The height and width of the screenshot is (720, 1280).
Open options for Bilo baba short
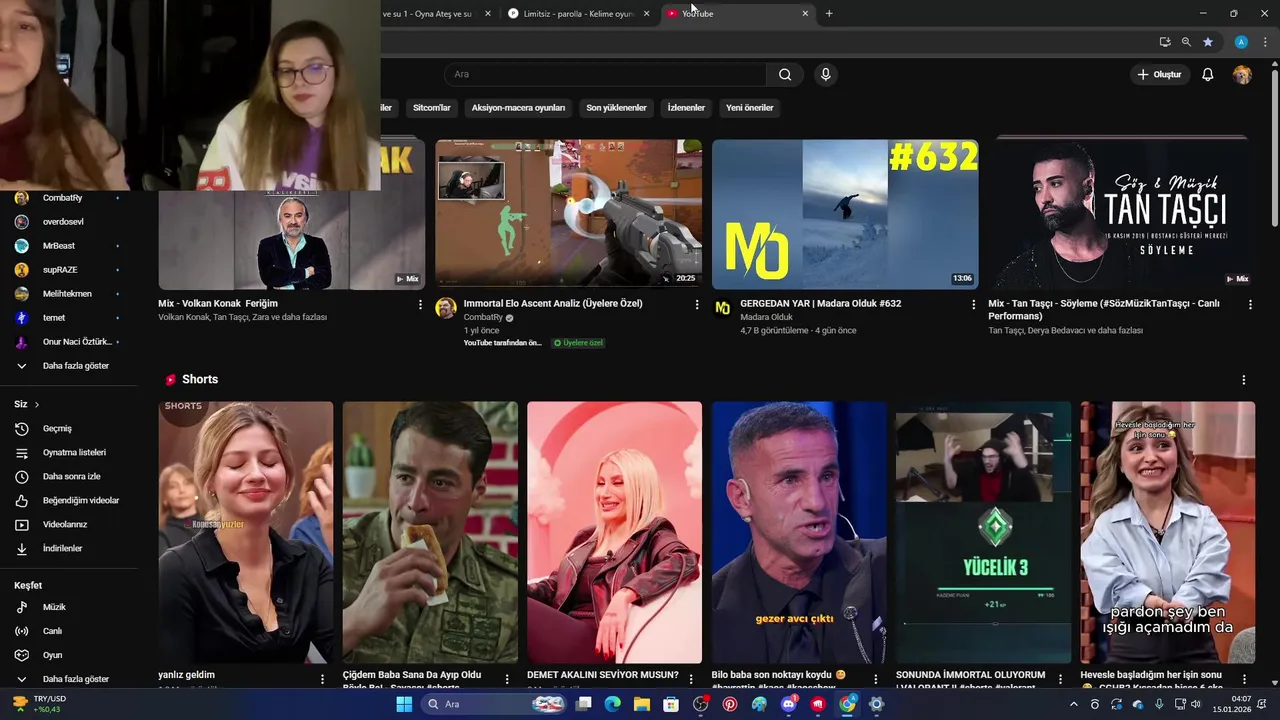875,679
